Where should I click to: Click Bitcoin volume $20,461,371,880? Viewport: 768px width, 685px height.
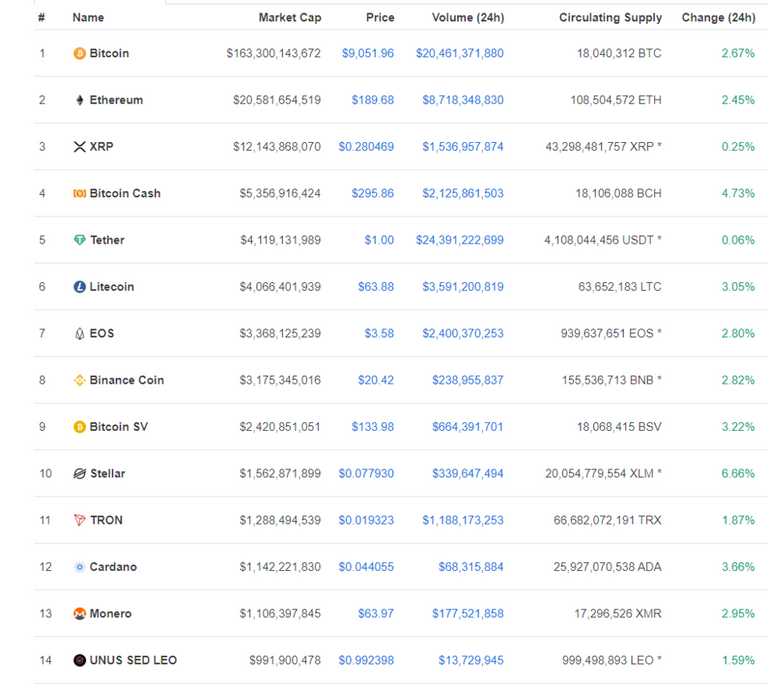click(x=460, y=53)
